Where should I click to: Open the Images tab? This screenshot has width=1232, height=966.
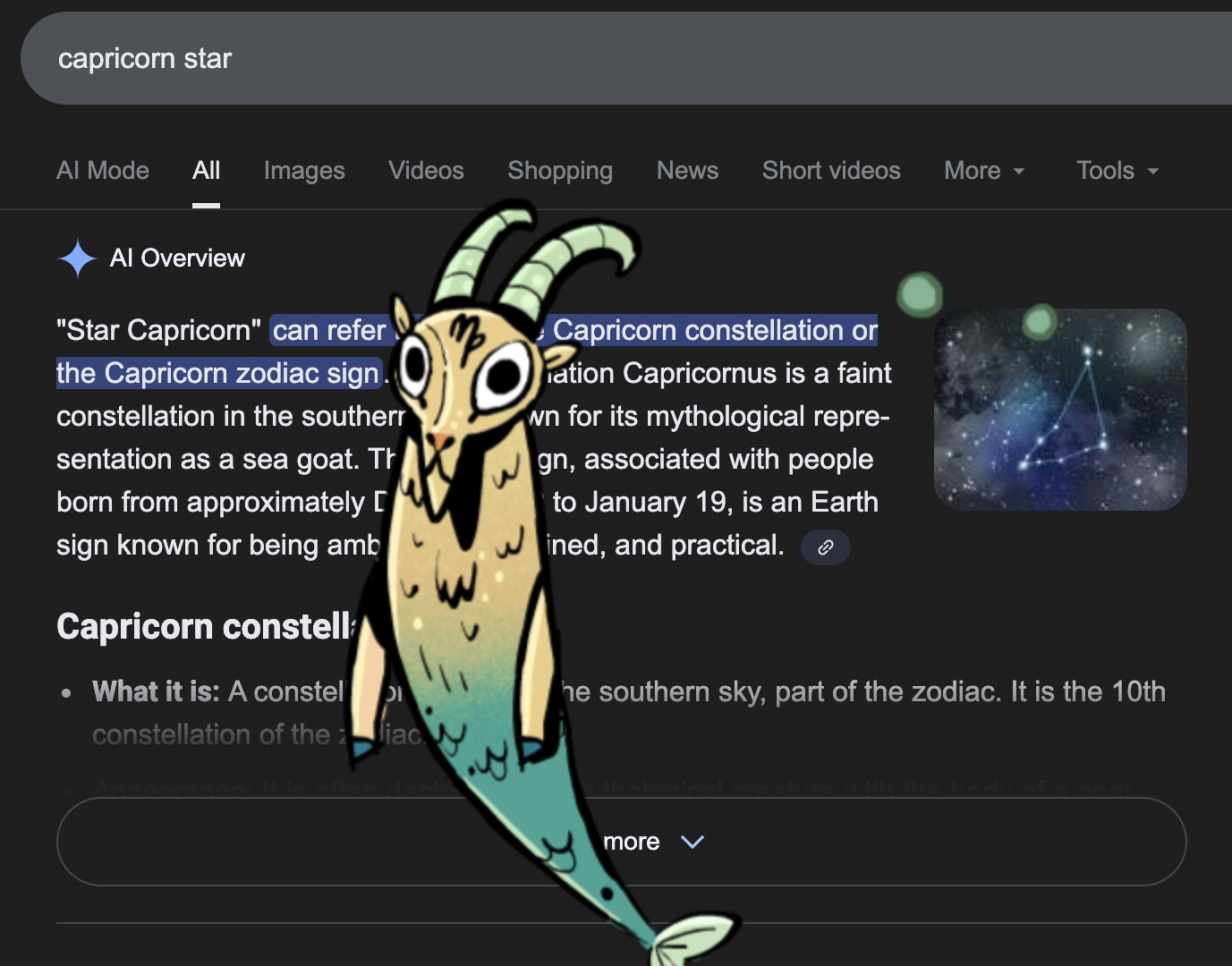click(x=304, y=170)
